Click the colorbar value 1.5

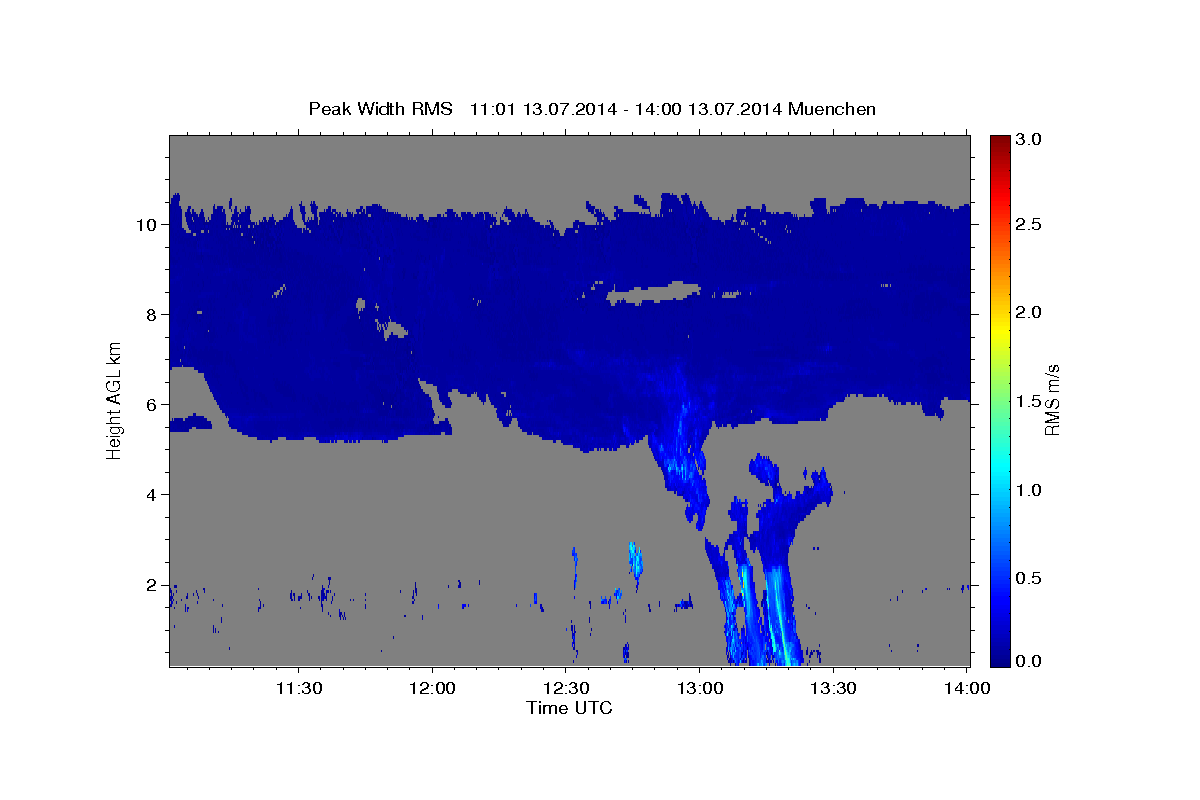click(x=1030, y=401)
